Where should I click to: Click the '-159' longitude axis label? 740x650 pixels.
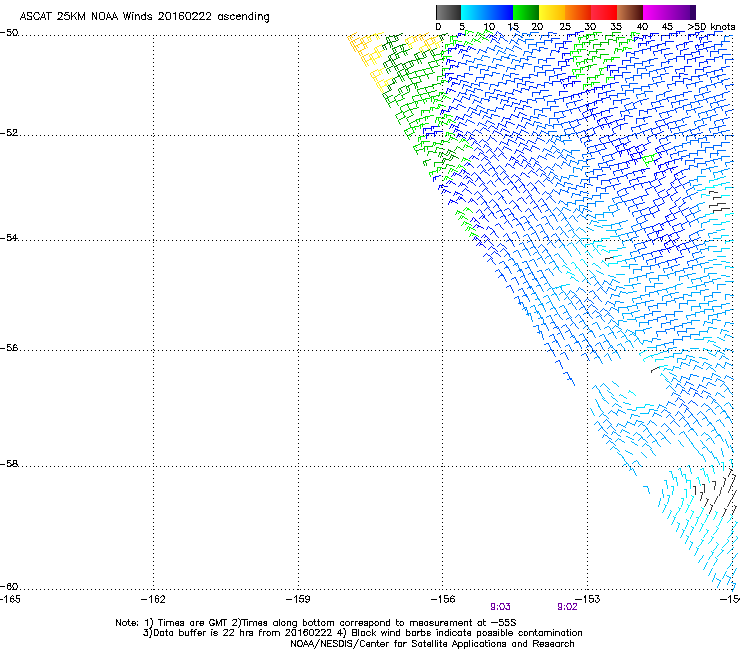click(298, 599)
